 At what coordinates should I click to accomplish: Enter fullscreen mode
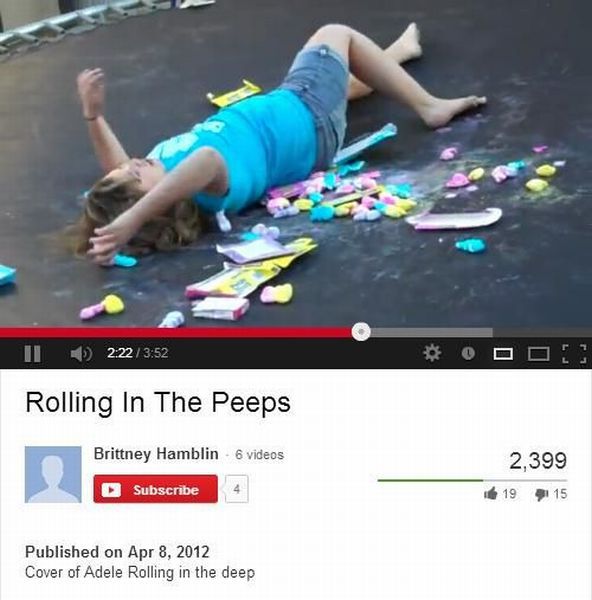(574, 354)
